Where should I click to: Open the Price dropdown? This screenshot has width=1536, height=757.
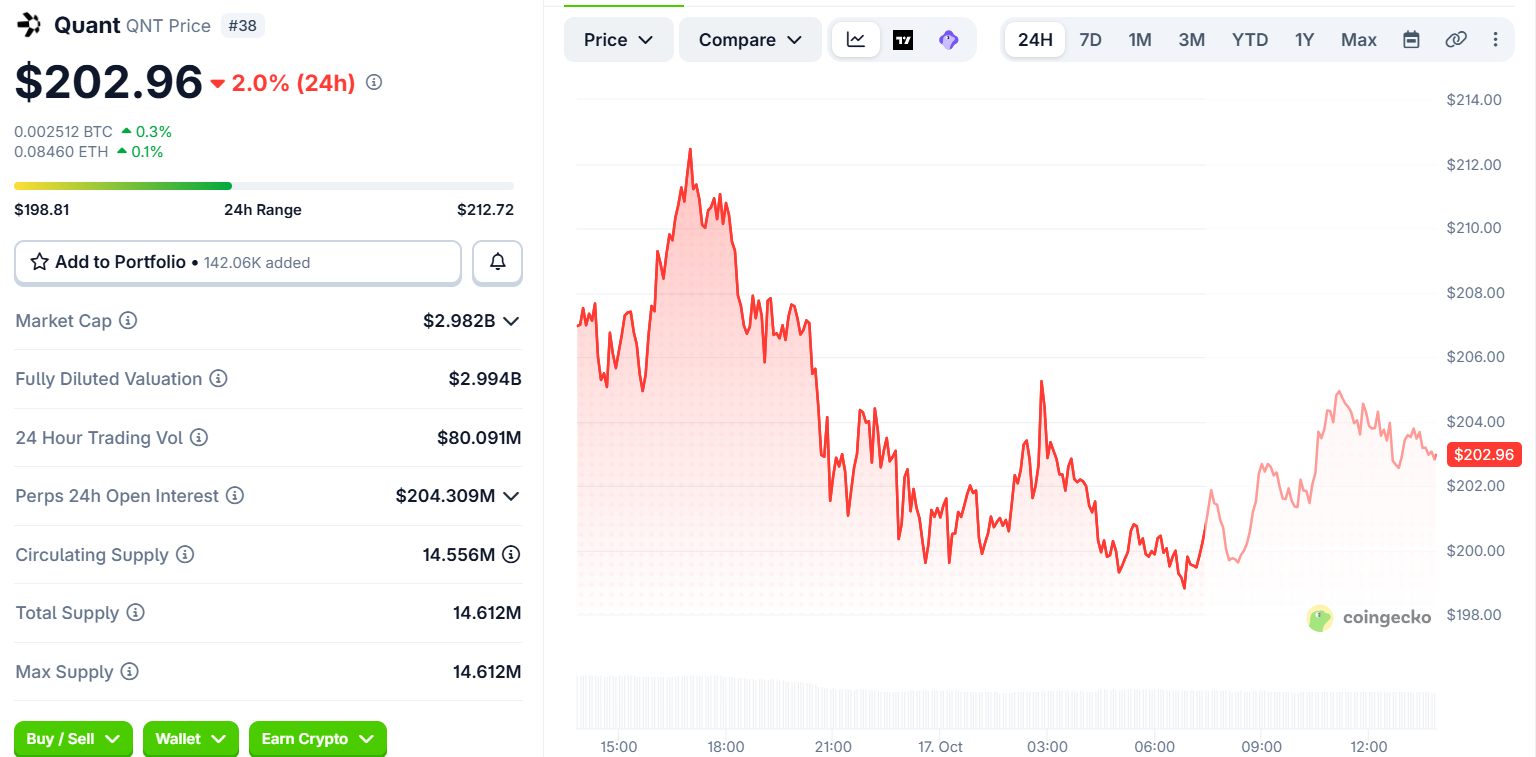point(619,40)
